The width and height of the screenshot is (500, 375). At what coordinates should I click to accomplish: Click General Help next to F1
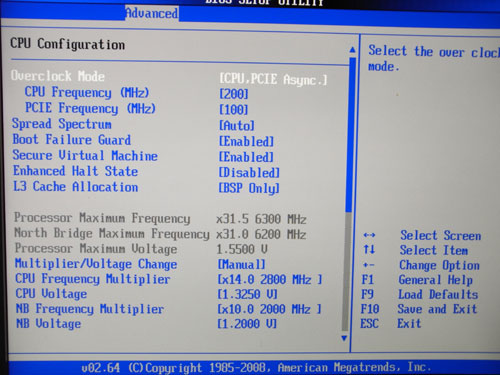tap(435, 280)
